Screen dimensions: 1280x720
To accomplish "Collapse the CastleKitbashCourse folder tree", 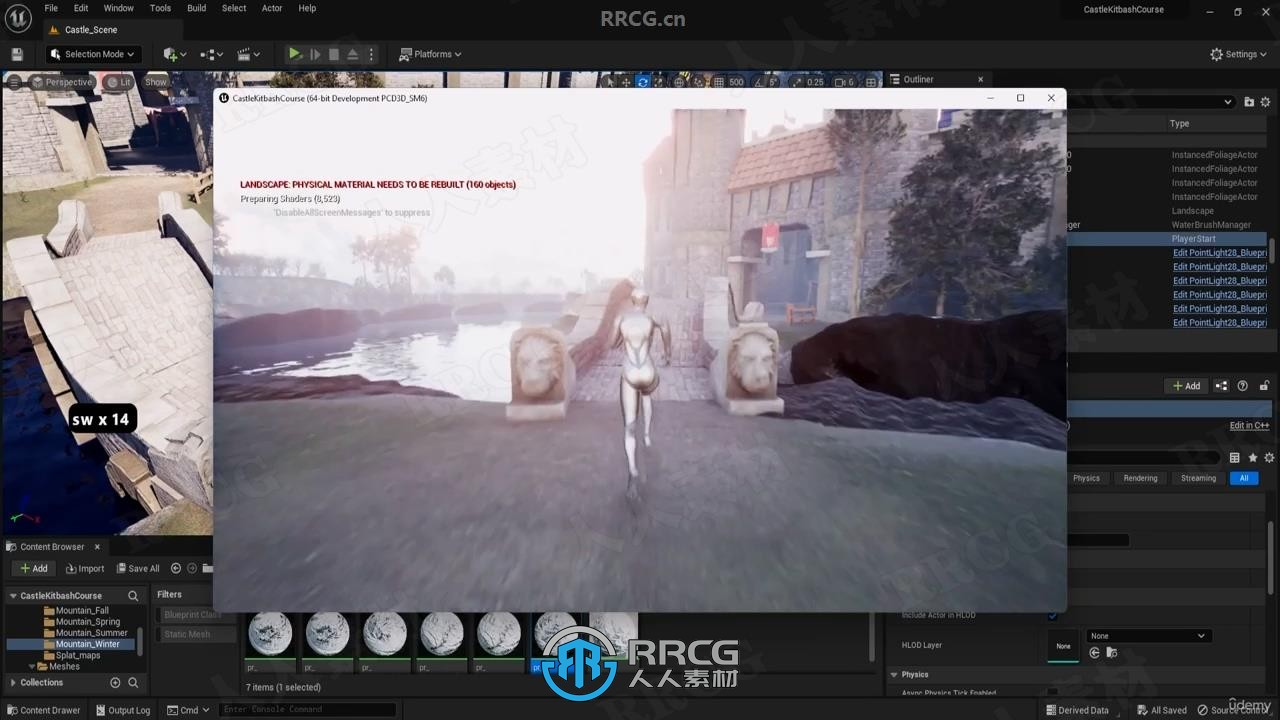I will point(13,596).
